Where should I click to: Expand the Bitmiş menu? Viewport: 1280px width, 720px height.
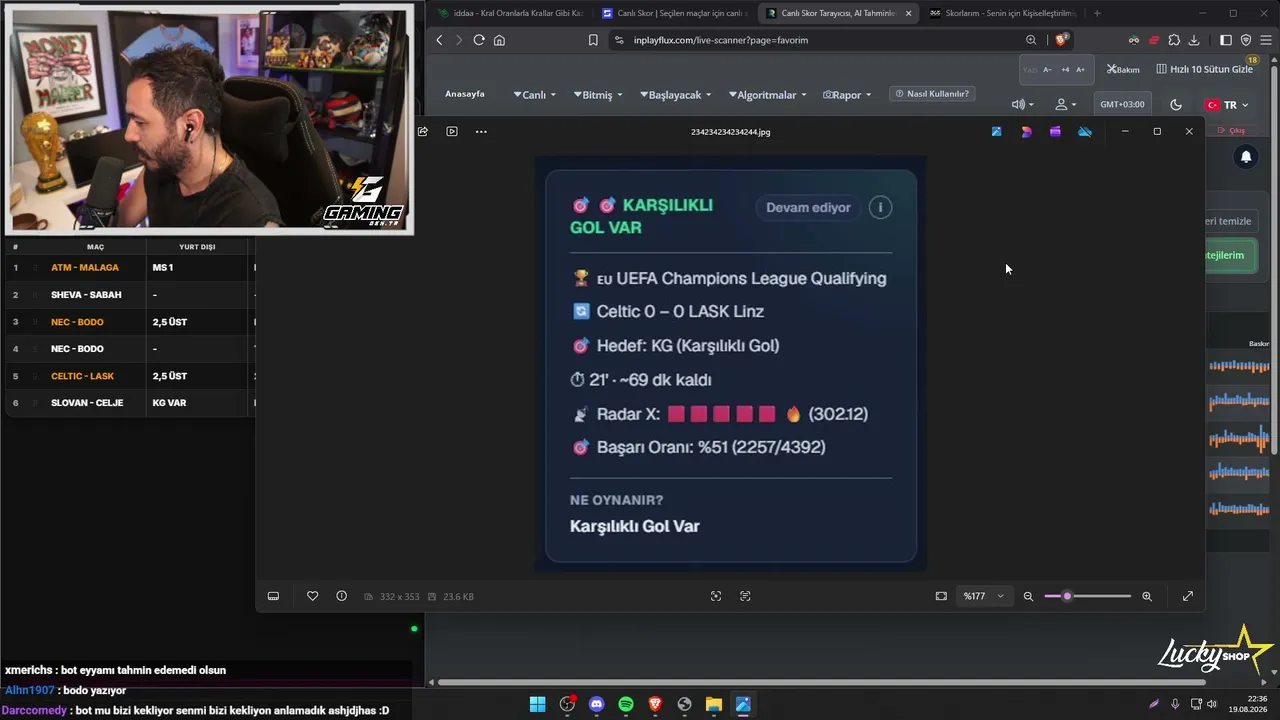pyautogui.click(x=597, y=95)
